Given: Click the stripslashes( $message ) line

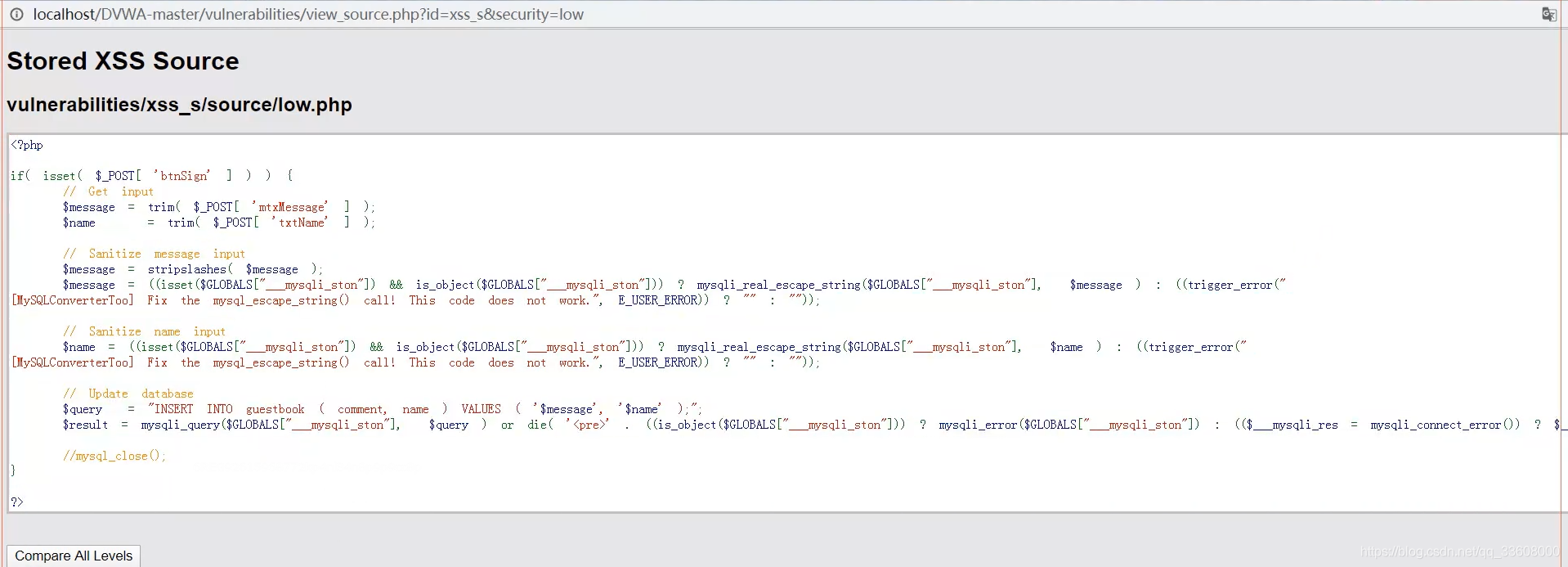Looking at the screenshot, I should (193, 269).
